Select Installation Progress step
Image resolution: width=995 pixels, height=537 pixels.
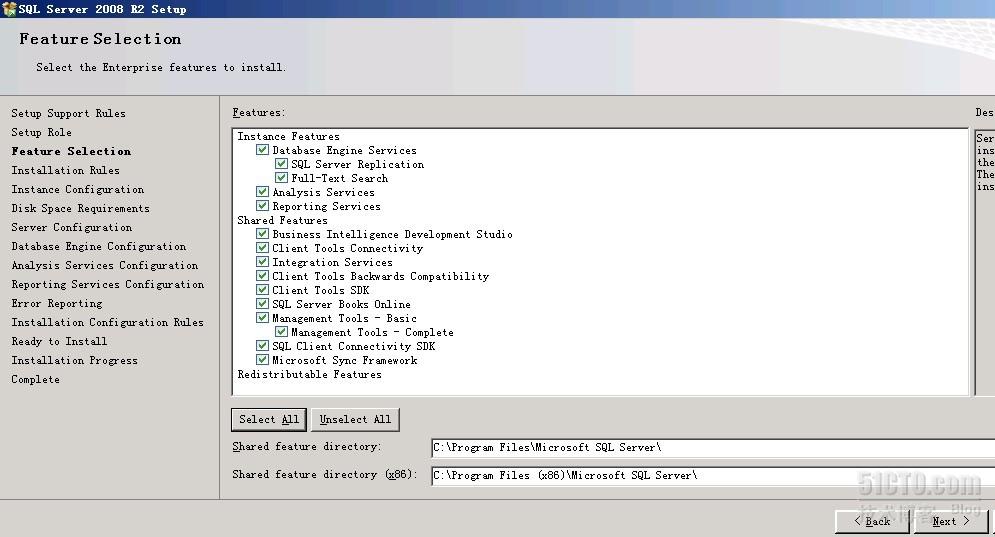(74, 361)
